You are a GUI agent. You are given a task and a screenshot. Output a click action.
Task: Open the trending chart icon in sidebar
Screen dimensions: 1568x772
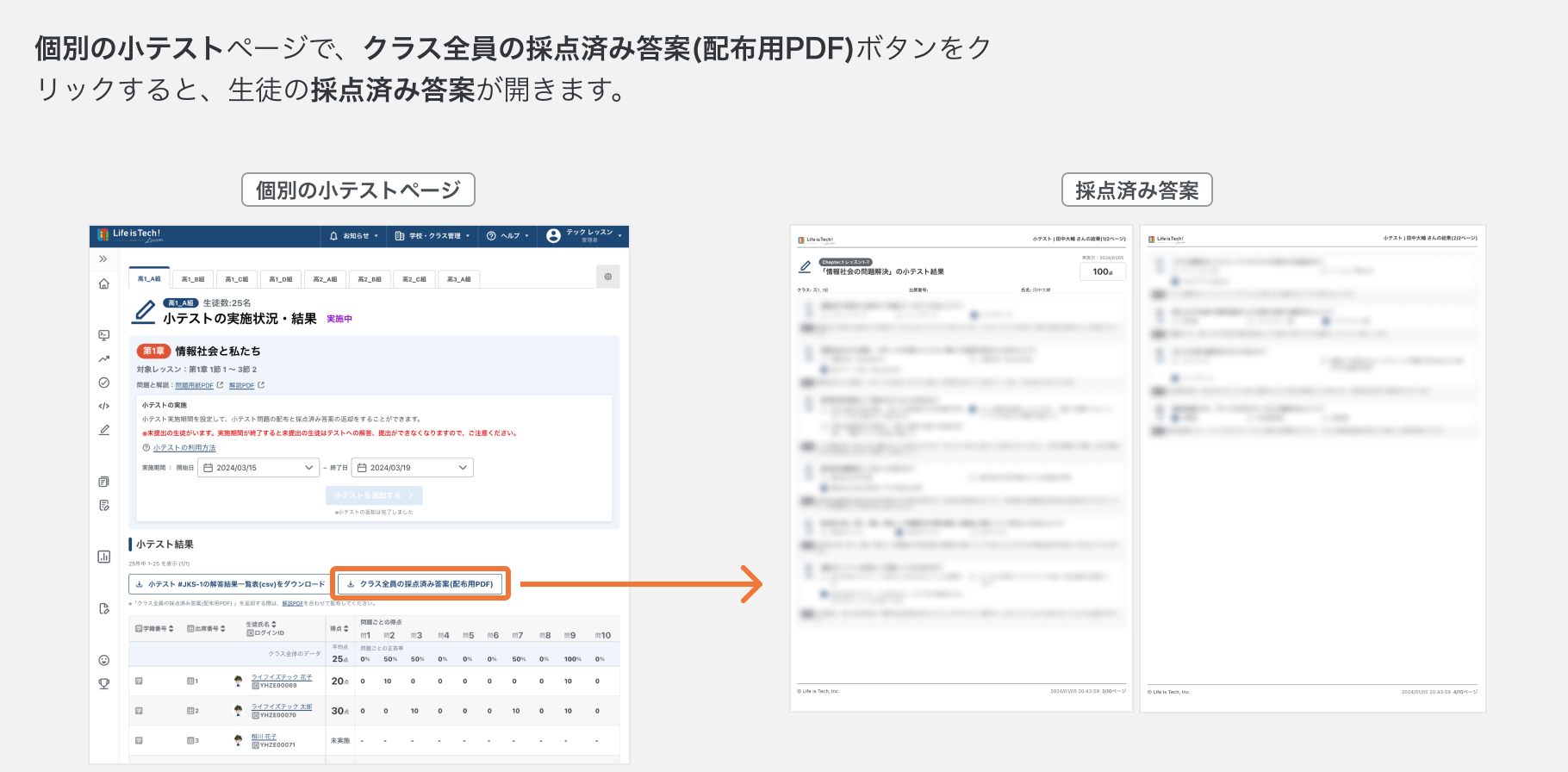tap(103, 358)
